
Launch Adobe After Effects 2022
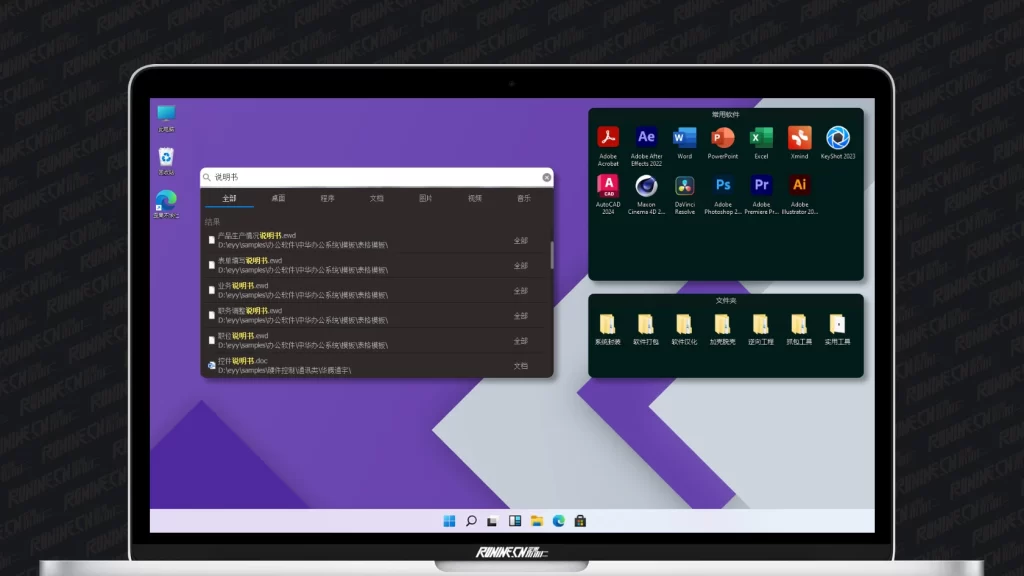(646, 138)
